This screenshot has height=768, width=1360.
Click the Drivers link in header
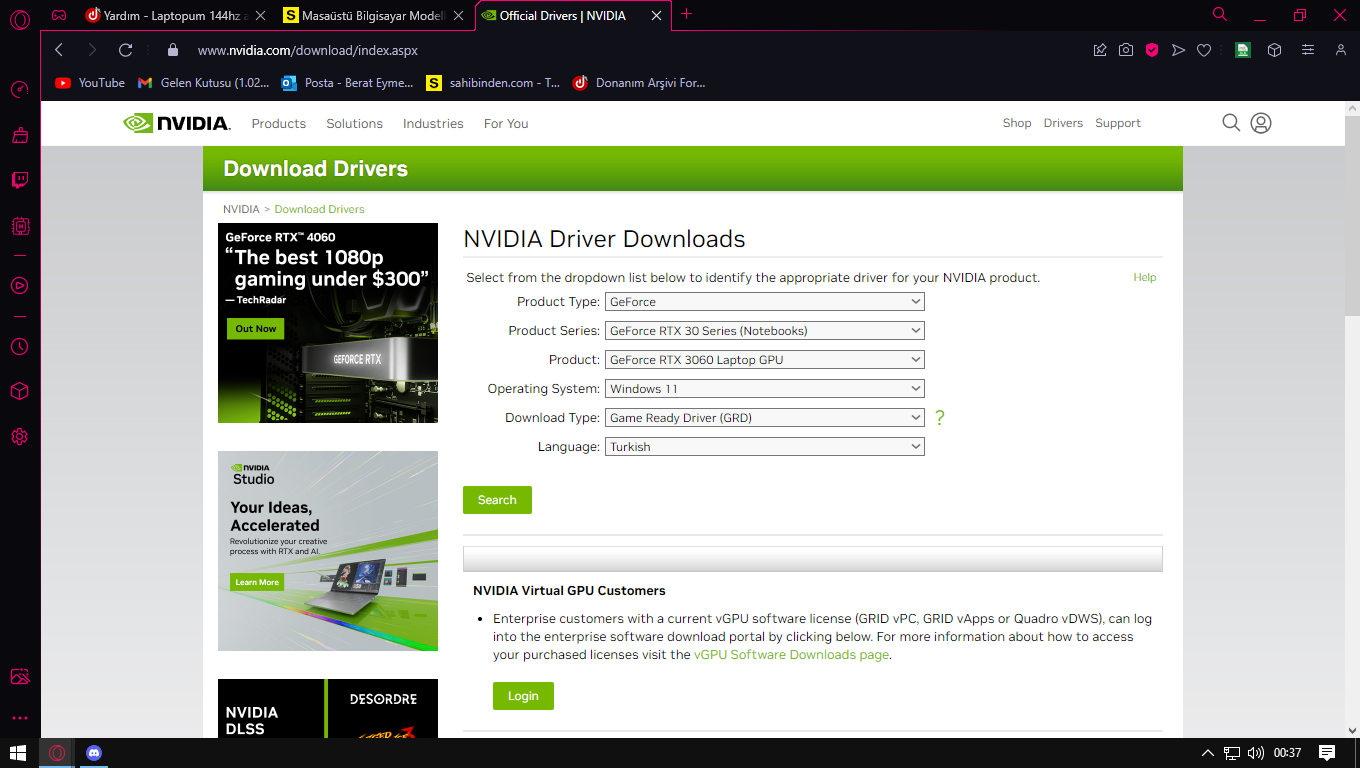coord(1063,123)
